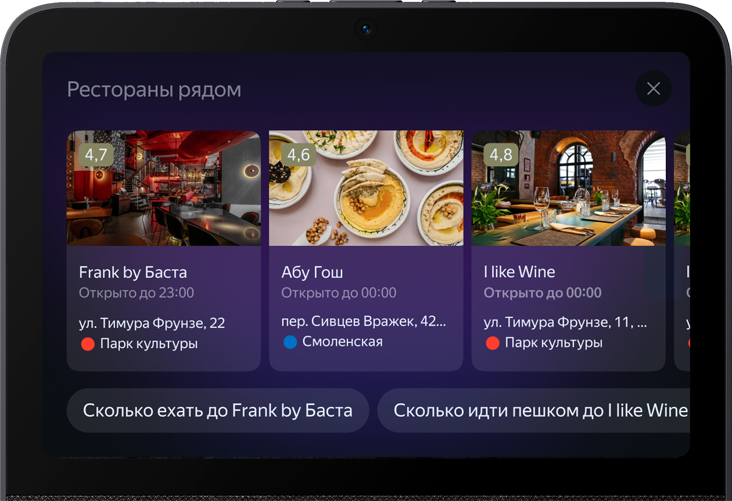This screenshot has height=501, width=732.
Task: Tap the 4,6 rating badge
Action: point(298,154)
